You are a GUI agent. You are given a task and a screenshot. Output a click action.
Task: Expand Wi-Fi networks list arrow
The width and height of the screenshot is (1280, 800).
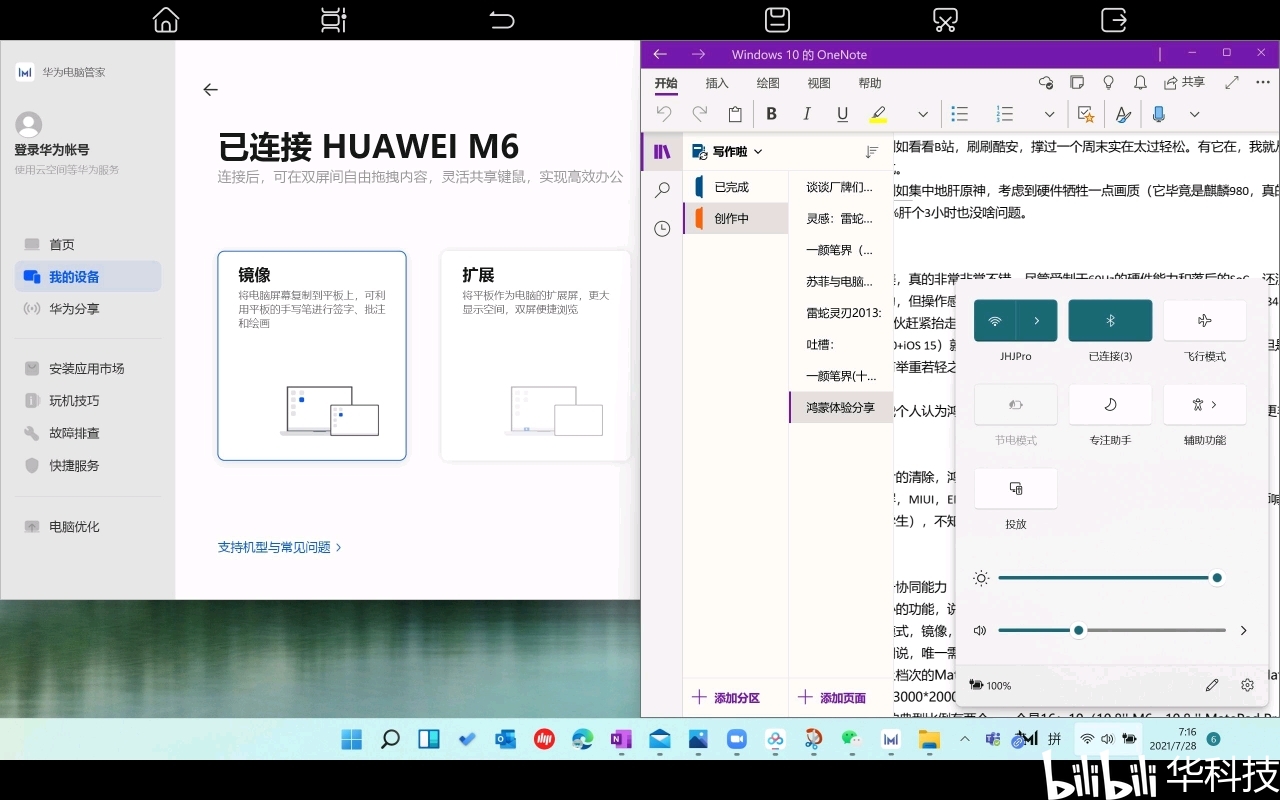point(1037,321)
